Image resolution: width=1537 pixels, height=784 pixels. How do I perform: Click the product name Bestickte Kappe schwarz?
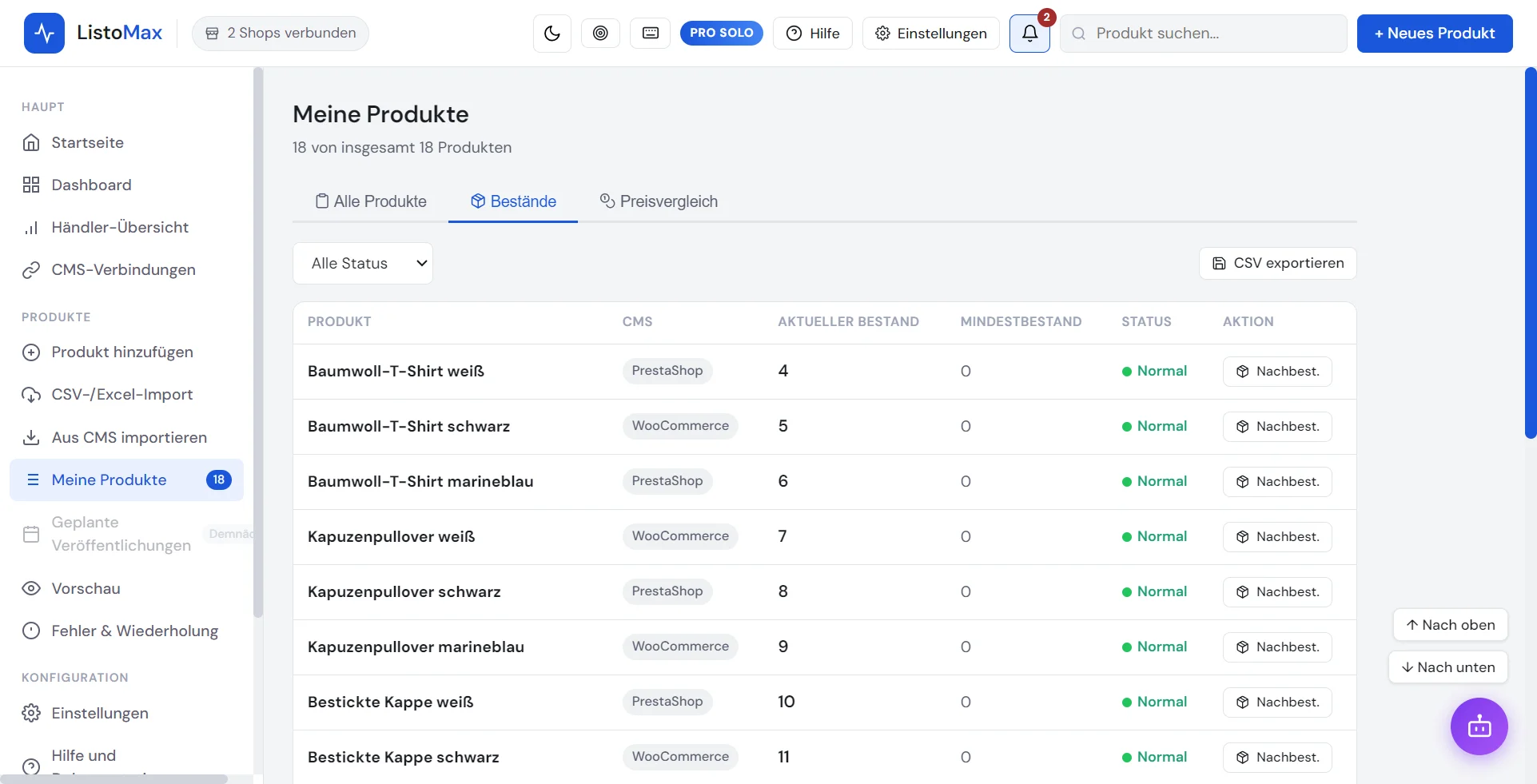(x=404, y=758)
